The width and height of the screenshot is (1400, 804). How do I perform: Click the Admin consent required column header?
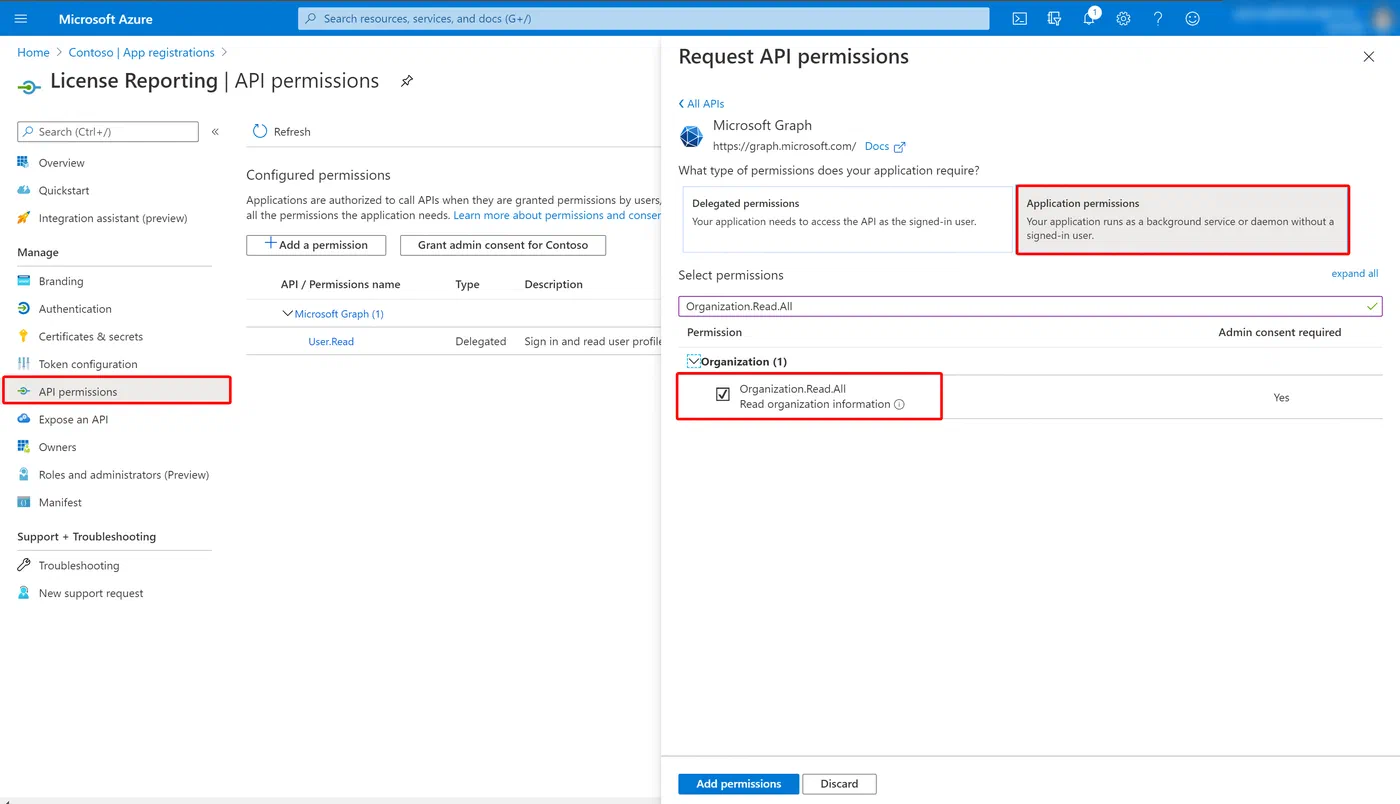click(1280, 332)
